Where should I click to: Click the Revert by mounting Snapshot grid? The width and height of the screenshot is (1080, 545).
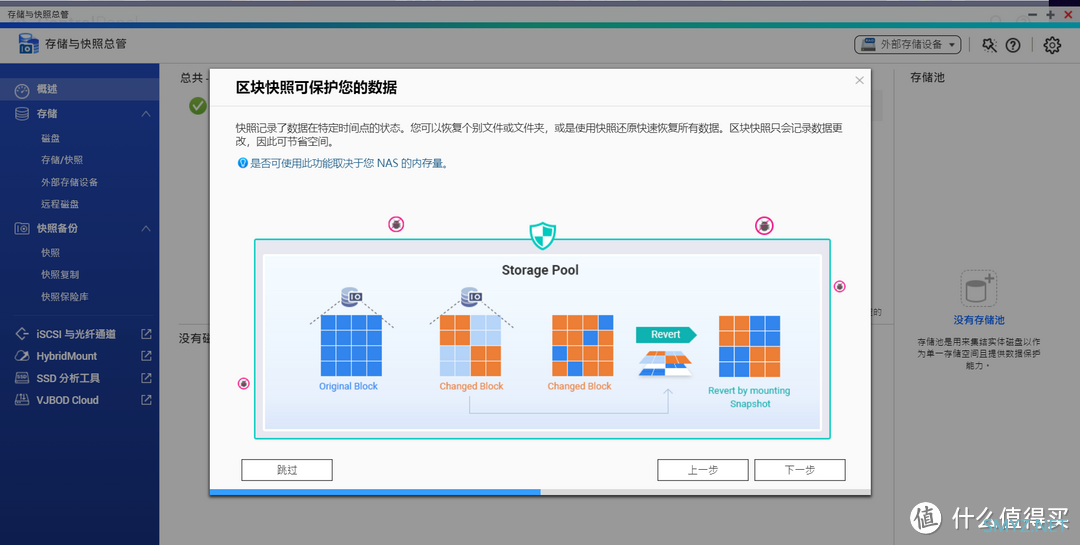click(749, 347)
